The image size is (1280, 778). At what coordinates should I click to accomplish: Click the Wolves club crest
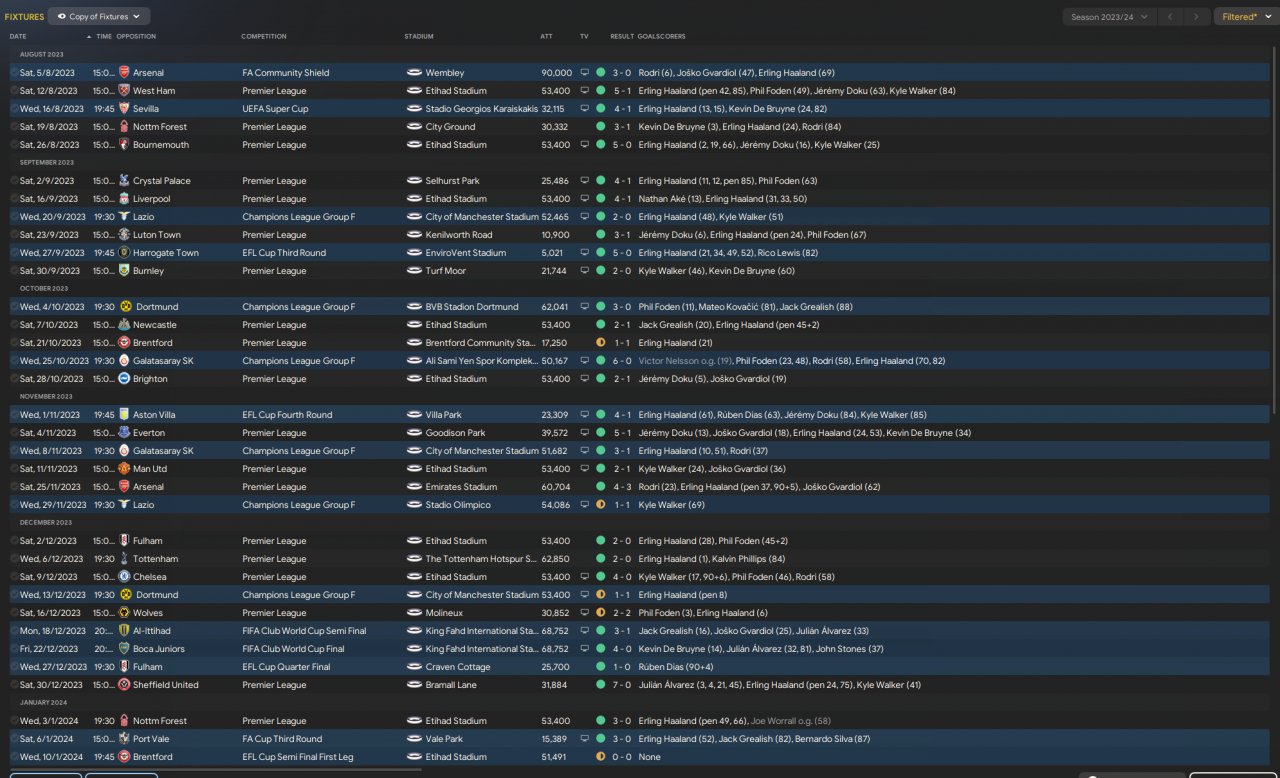[x=124, y=613]
